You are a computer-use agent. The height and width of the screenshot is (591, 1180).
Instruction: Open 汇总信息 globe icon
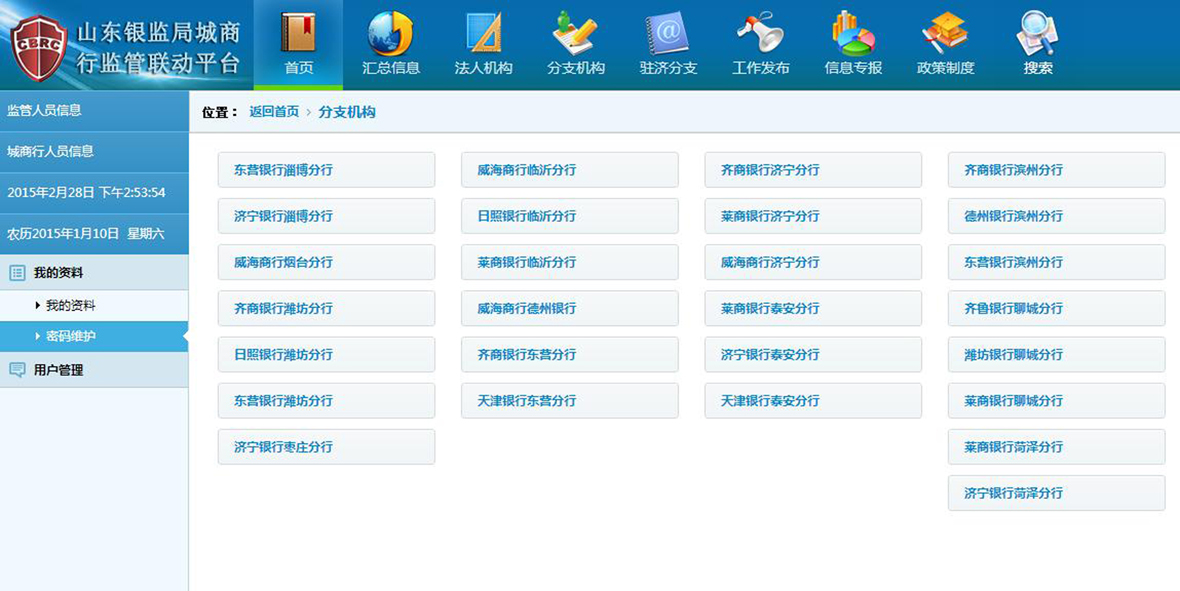[x=390, y=33]
